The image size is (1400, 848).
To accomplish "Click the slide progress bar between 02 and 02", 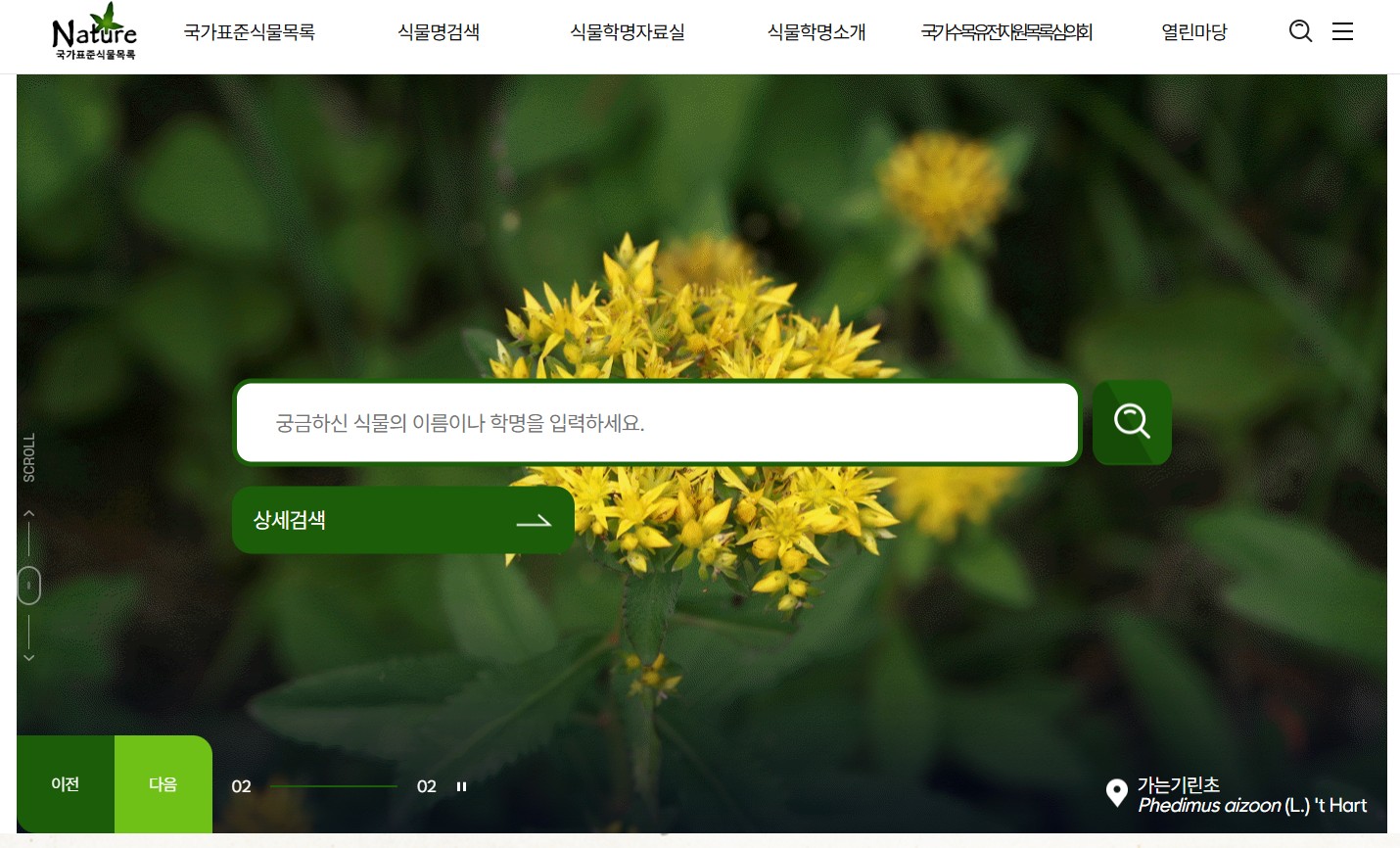I will coord(333,784).
